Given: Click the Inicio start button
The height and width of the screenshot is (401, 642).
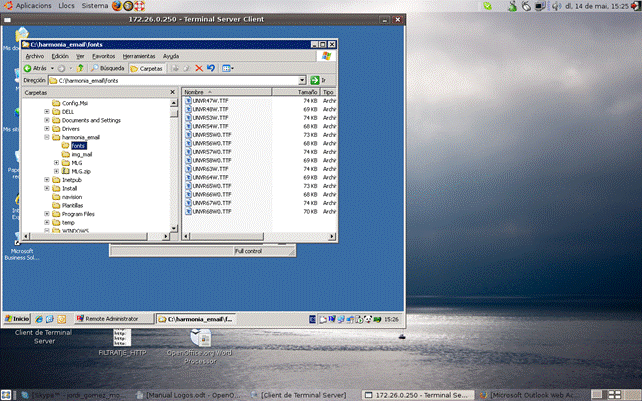Looking at the screenshot, I should point(17,319).
